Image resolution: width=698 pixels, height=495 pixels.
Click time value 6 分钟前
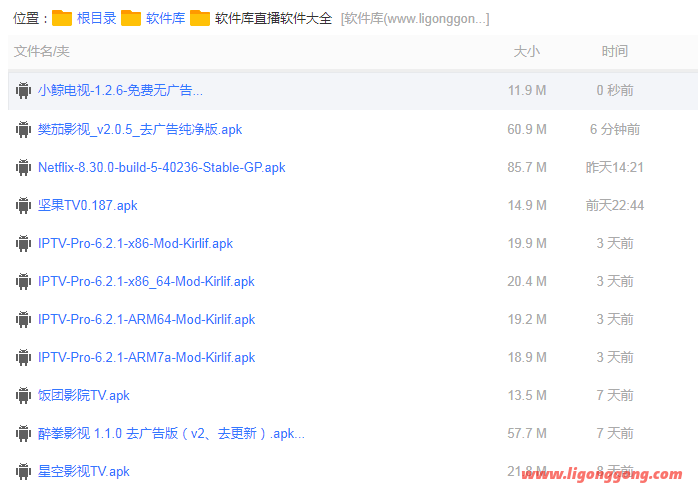point(615,129)
